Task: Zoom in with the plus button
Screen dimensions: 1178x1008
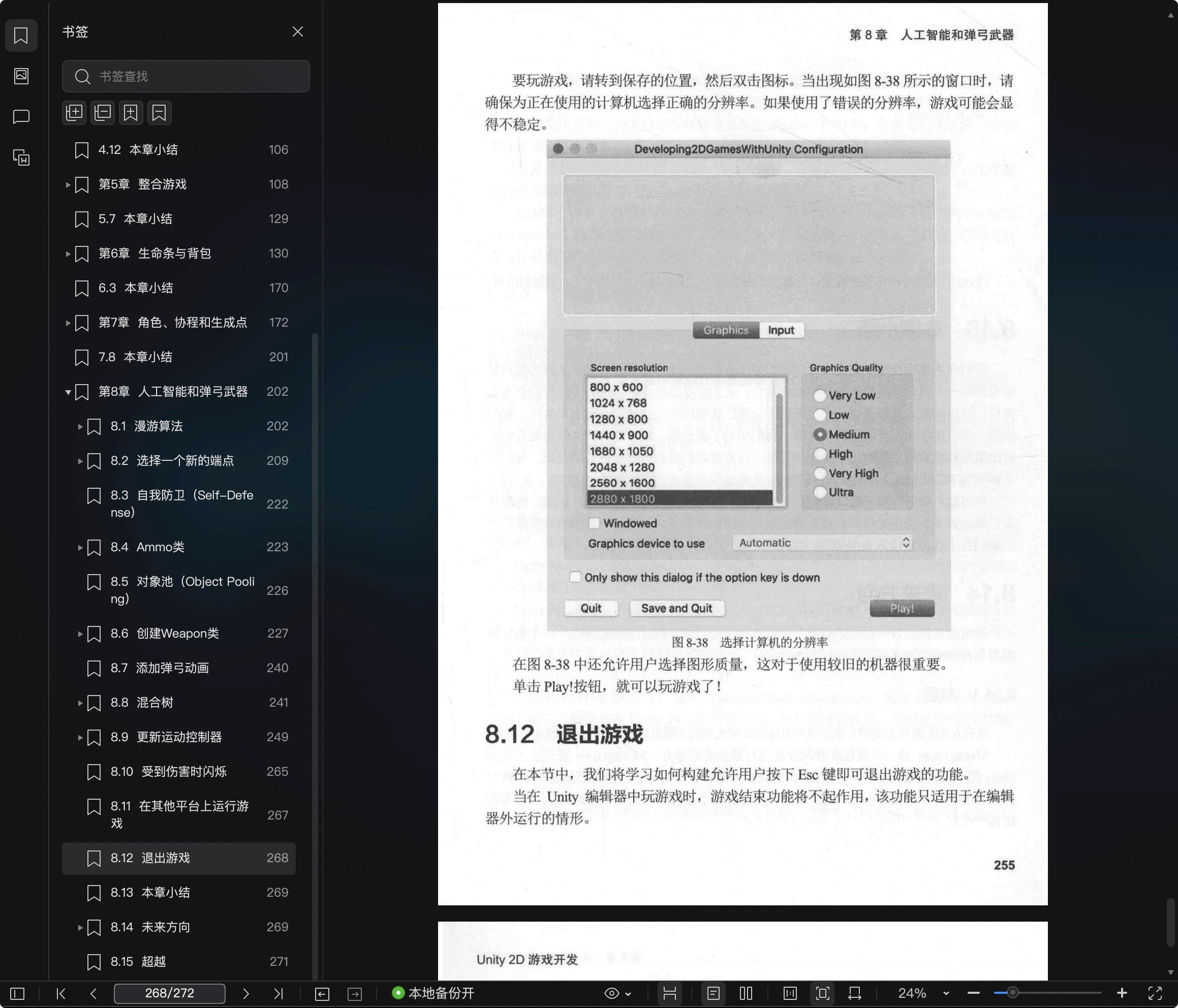Action: 1122,993
